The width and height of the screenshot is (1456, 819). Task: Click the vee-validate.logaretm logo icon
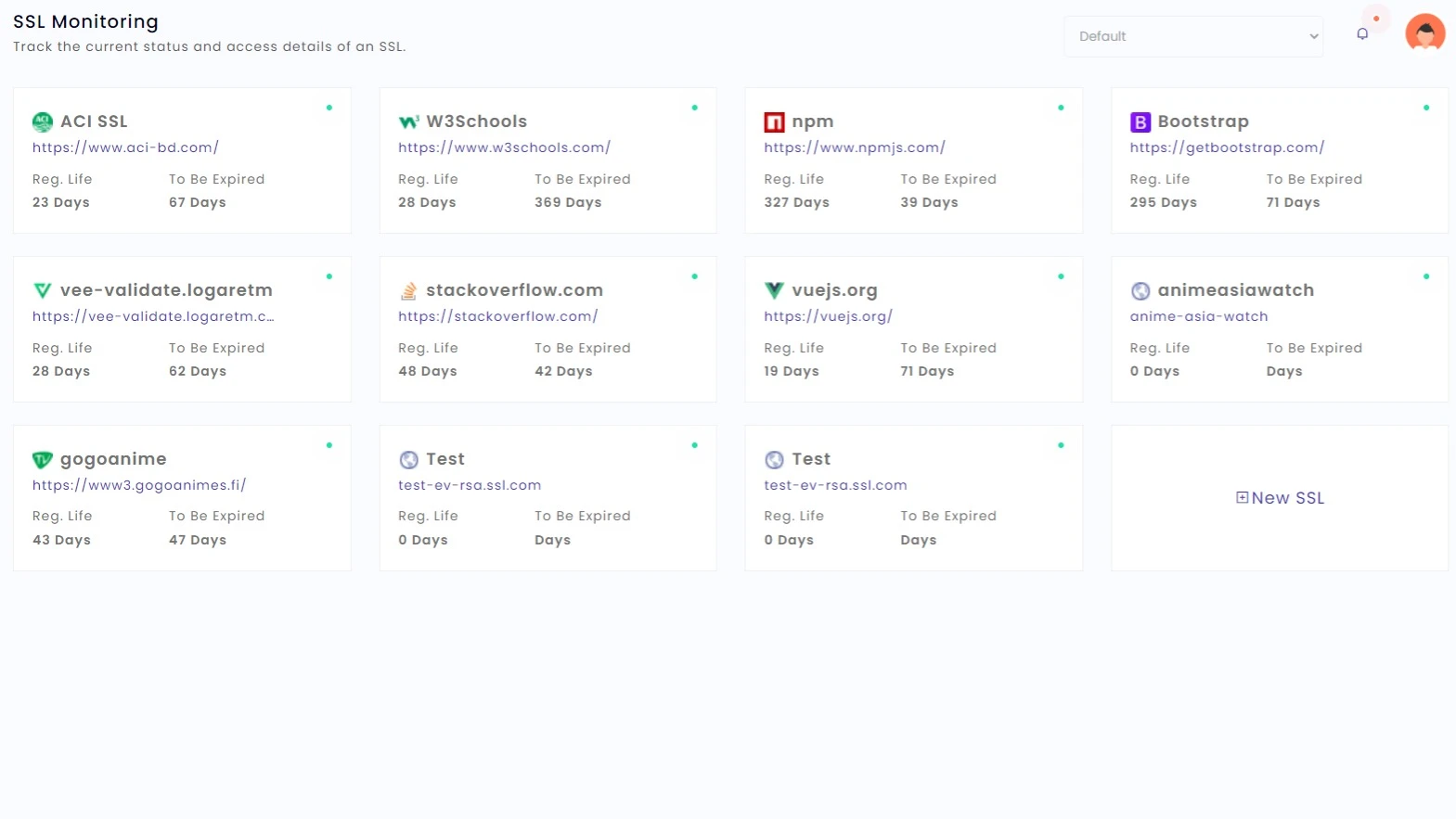tap(43, 290)
